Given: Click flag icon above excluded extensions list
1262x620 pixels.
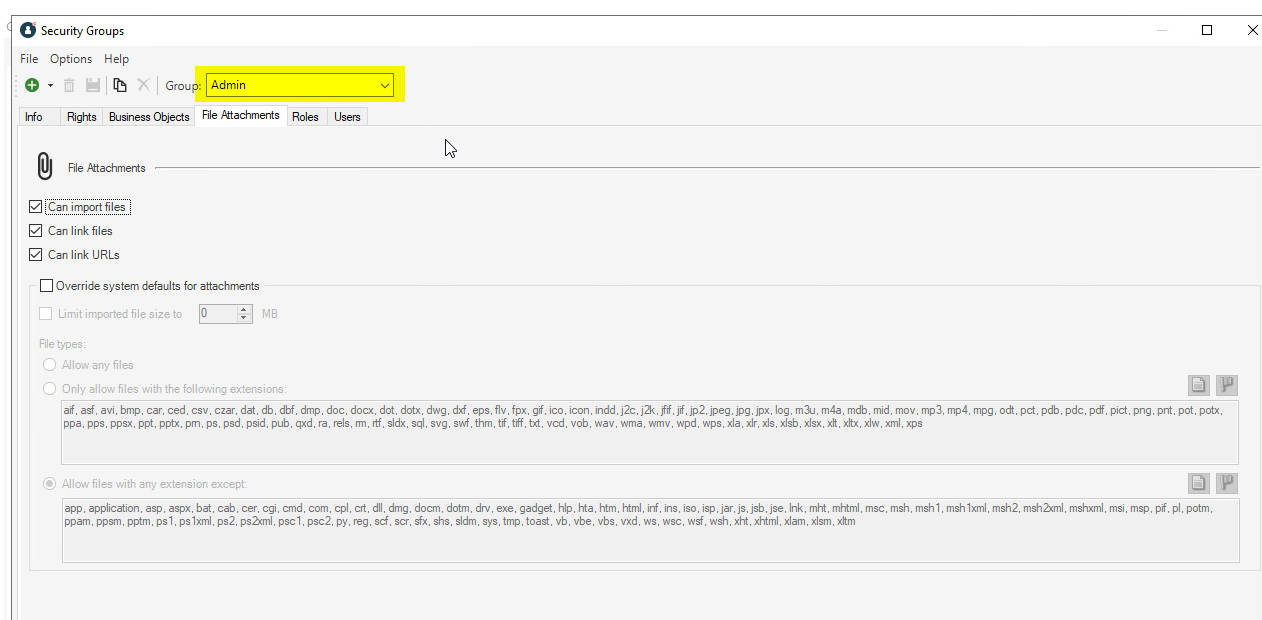Looking at the screenshot, I should pos(1227,483).
